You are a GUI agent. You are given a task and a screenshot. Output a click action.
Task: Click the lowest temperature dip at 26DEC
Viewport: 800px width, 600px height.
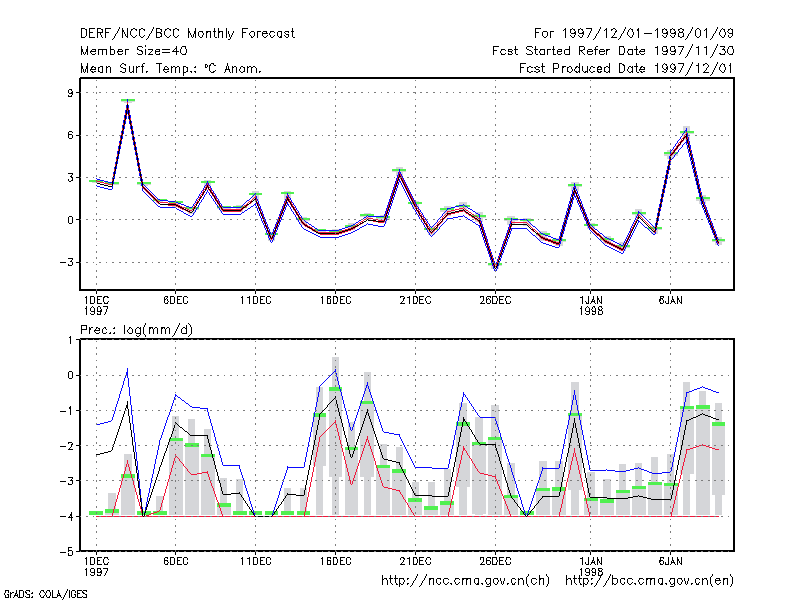click(x=495, y=266)
